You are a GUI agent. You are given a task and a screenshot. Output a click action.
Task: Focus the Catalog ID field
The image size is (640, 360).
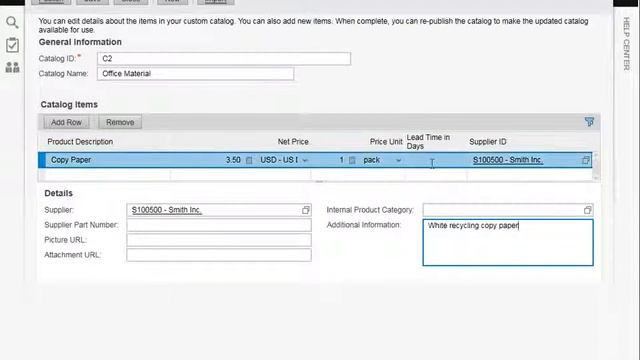(224, 58)
